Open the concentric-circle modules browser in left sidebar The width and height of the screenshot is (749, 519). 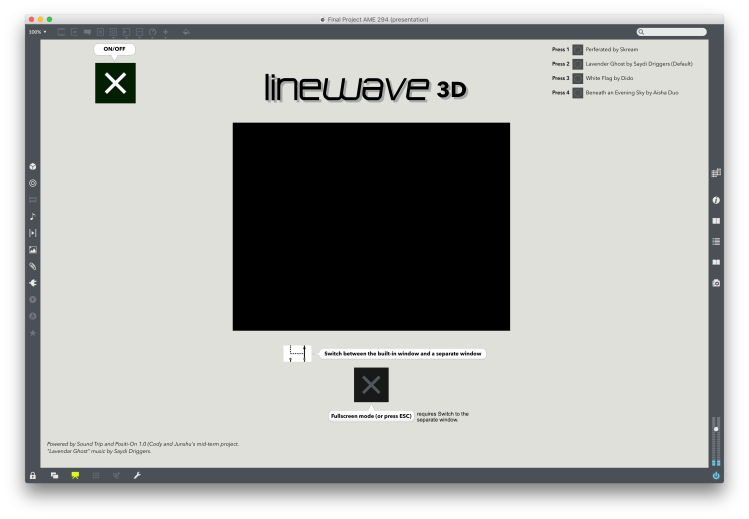[32, 183]
